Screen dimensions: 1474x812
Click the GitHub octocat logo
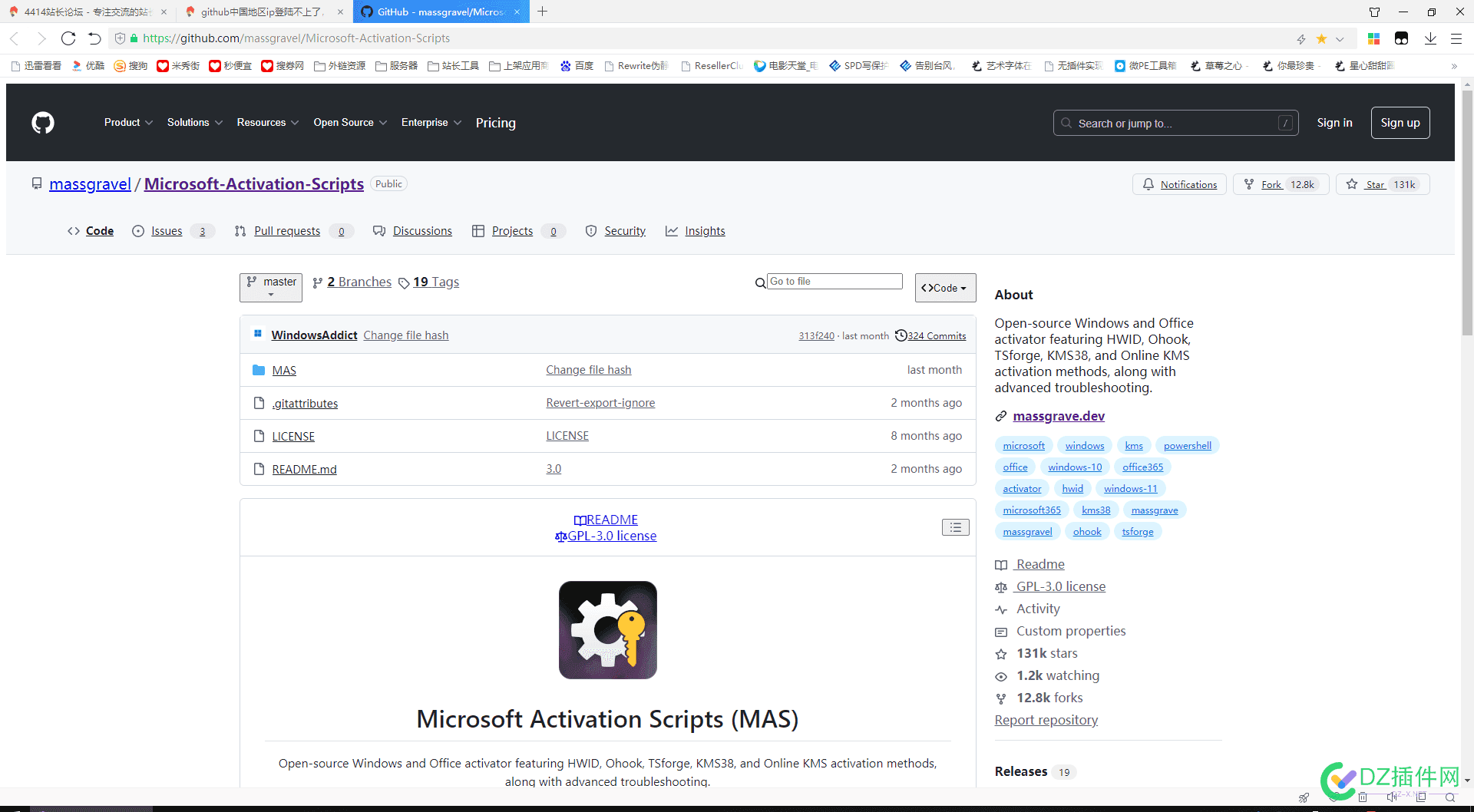(43, 123)
